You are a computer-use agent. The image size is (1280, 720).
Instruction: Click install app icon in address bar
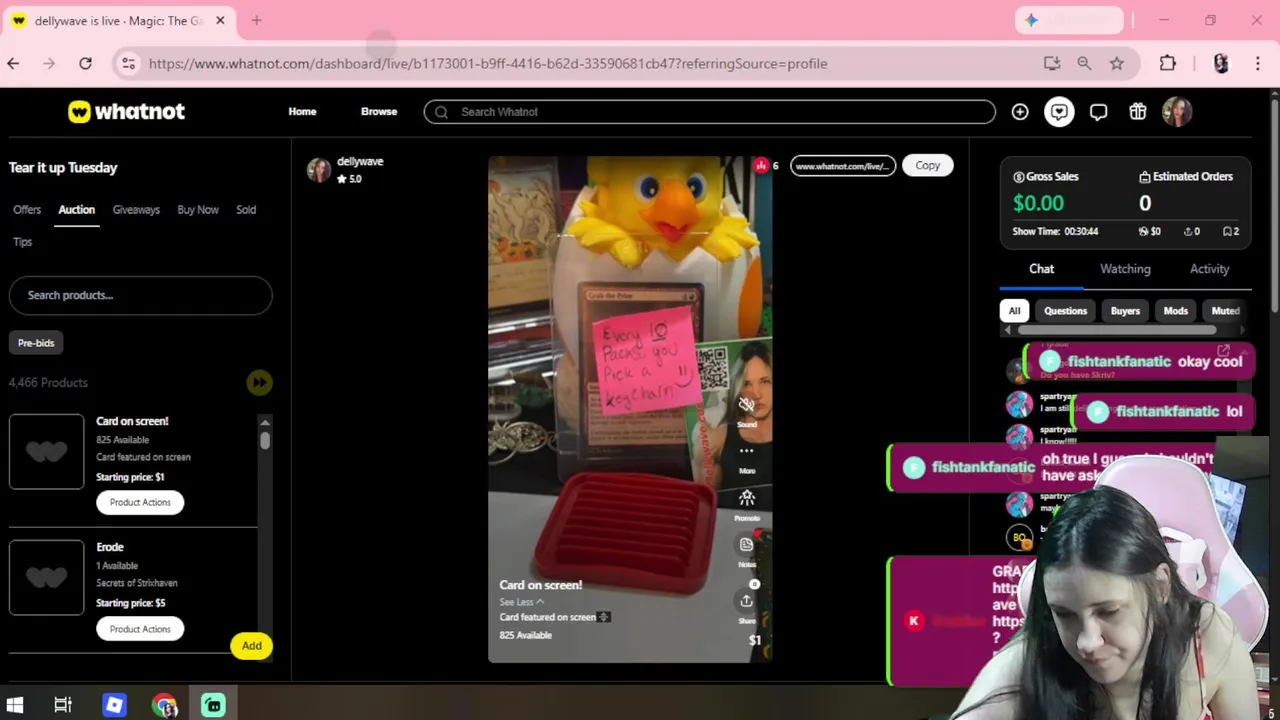click(x=1052, y=63)
